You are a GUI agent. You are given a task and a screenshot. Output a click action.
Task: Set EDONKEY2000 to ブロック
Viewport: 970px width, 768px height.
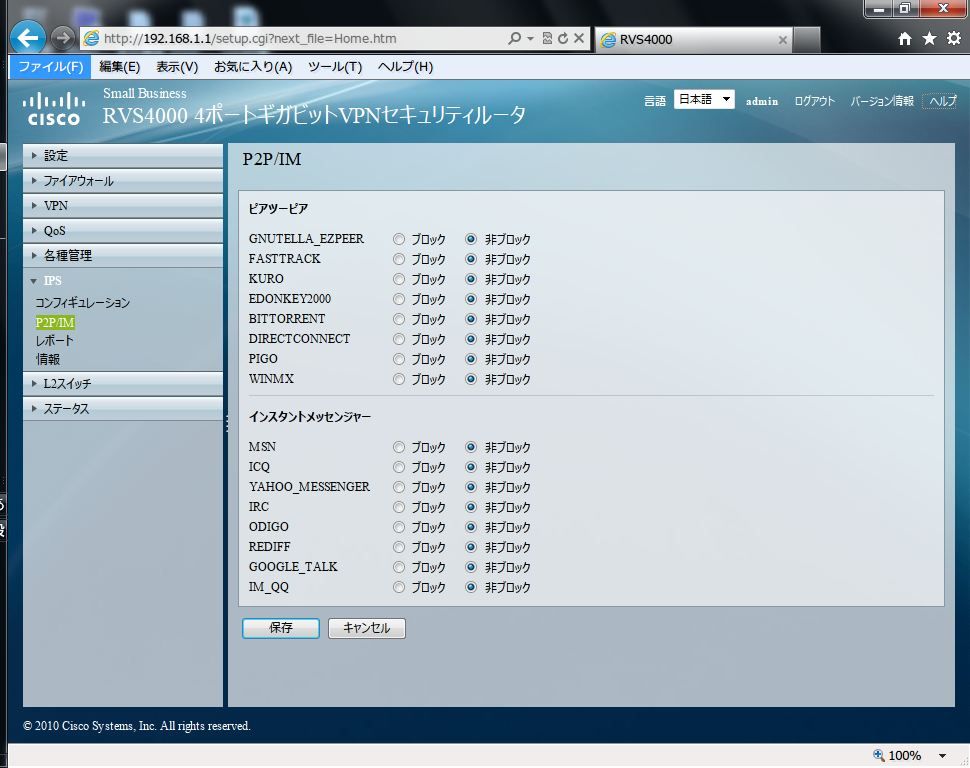[399, 299]
